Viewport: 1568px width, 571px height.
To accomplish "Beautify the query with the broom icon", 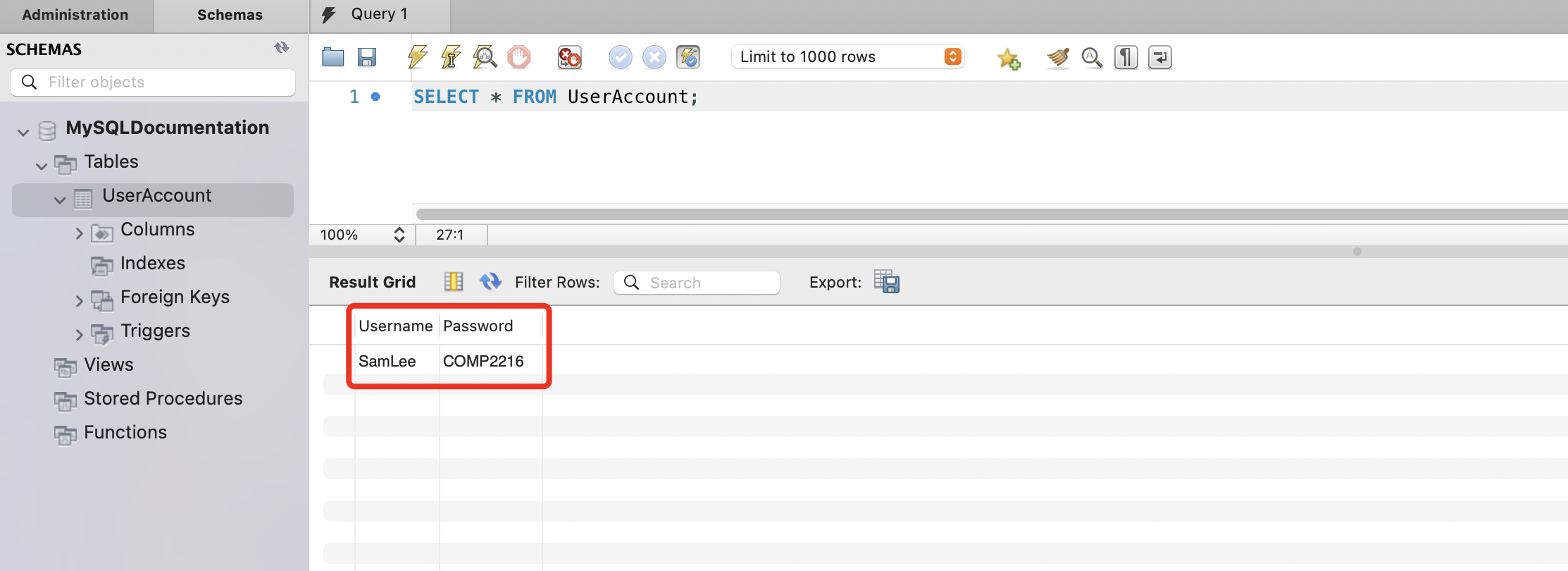I will pos(1057,57).
